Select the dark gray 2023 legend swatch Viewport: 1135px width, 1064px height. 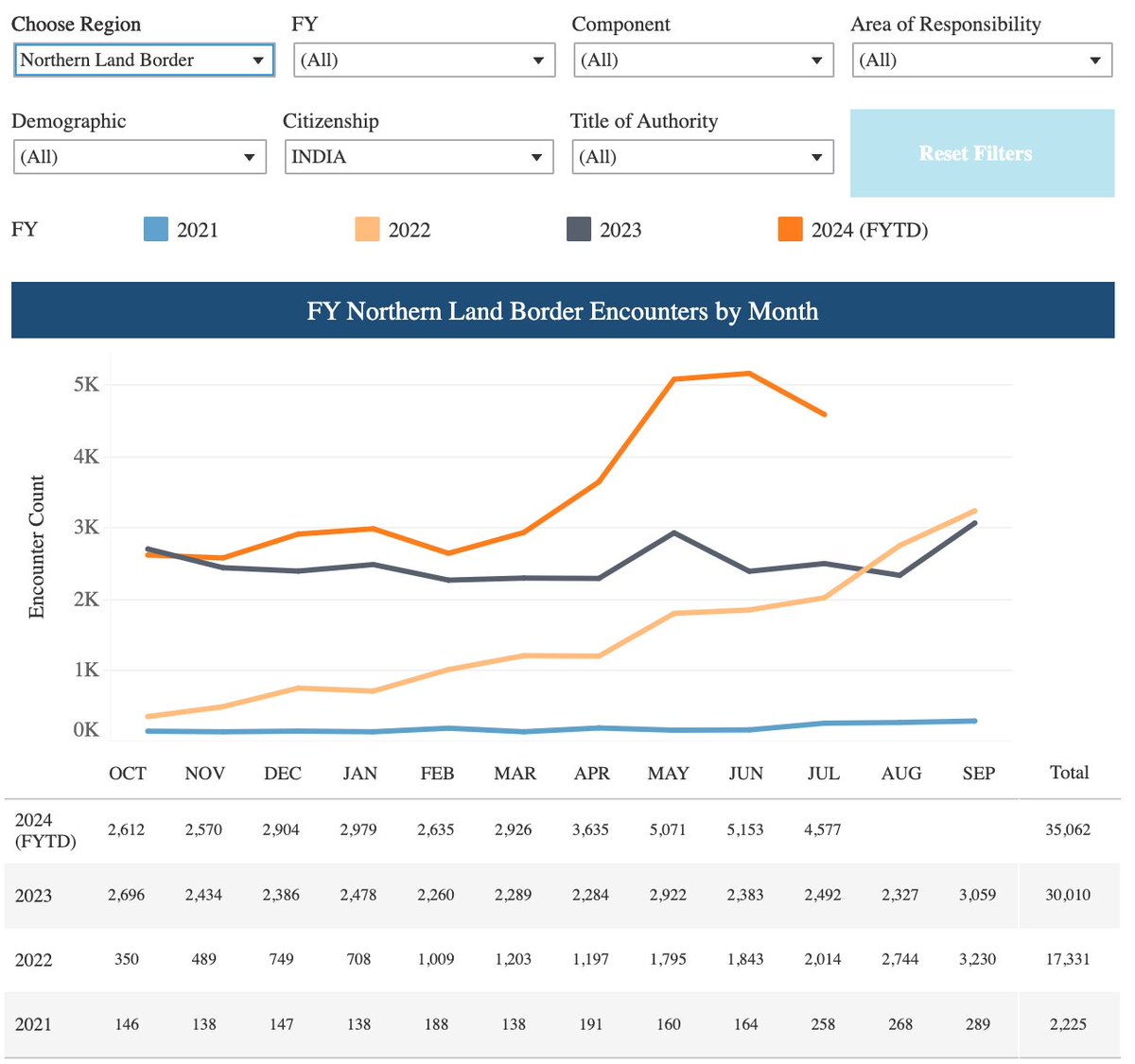click(578, 230)
